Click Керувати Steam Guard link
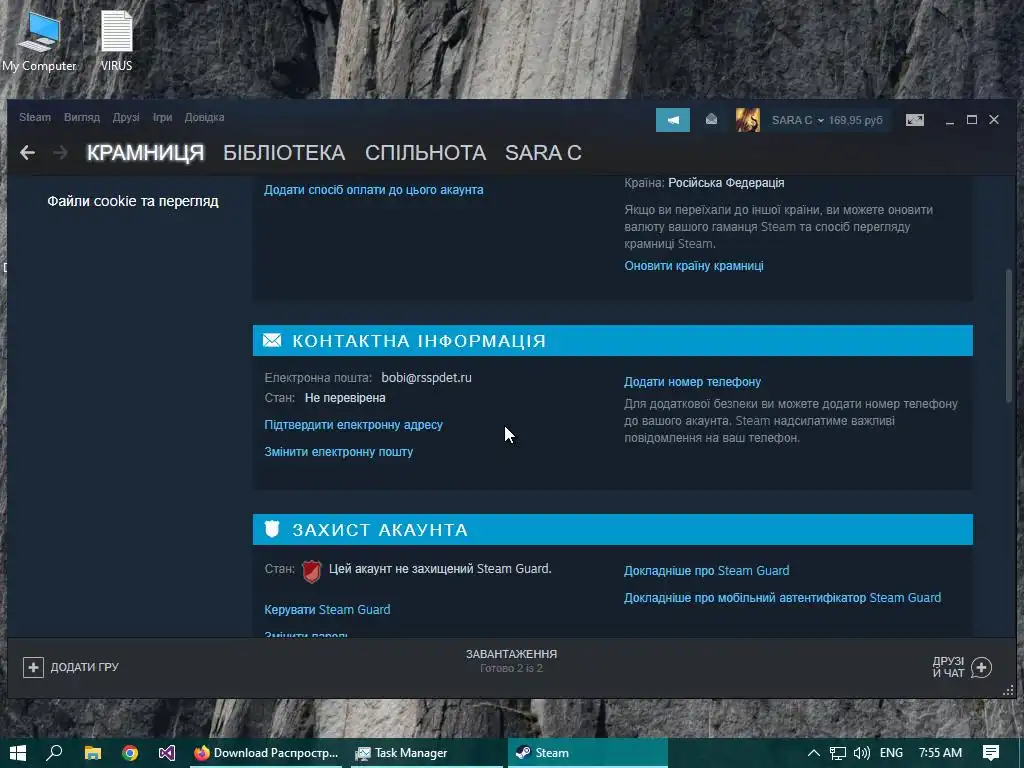1024x768 pixels. pos(327,610)
